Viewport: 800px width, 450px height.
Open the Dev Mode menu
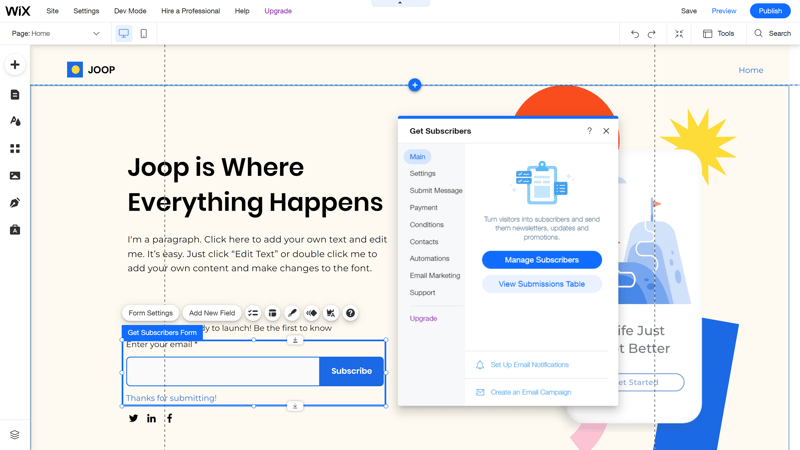point(130,11)
